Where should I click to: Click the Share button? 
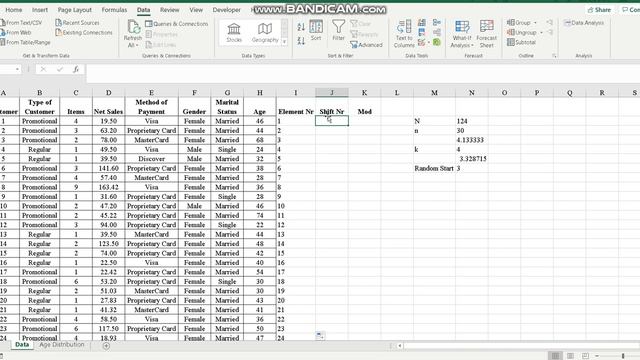point(599,10)
